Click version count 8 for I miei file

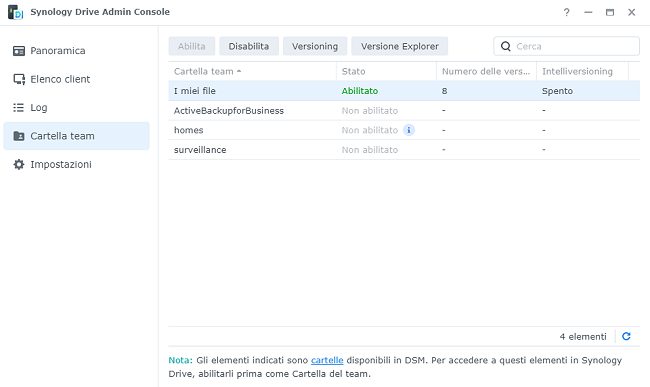[444, 91]
